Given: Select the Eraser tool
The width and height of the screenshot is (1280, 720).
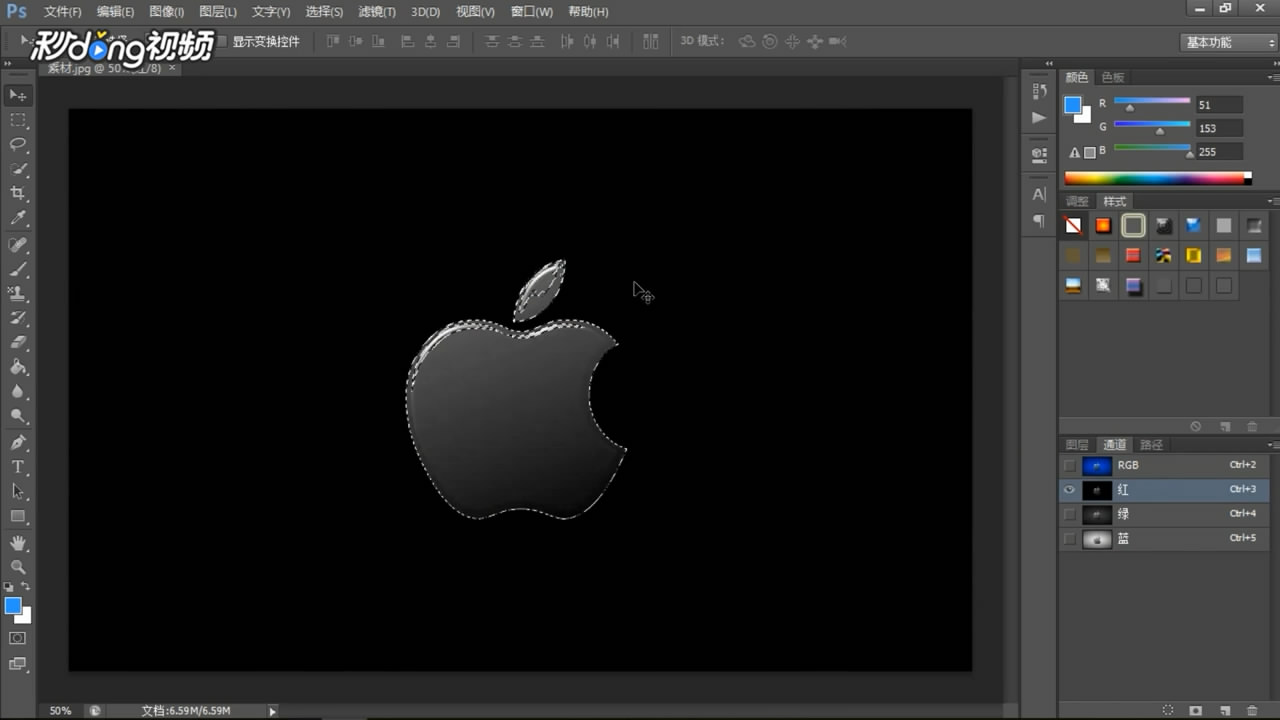Looking at the screenshot, I should click(x=18, y=343).
